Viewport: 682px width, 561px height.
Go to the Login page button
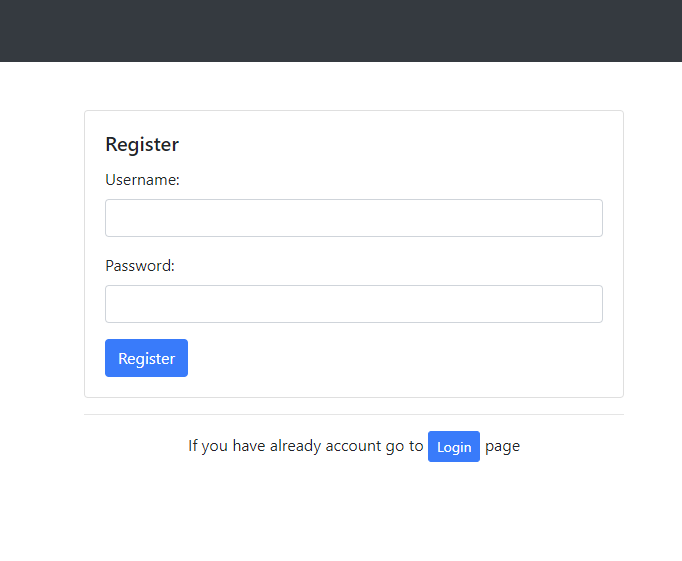[454, 446]
